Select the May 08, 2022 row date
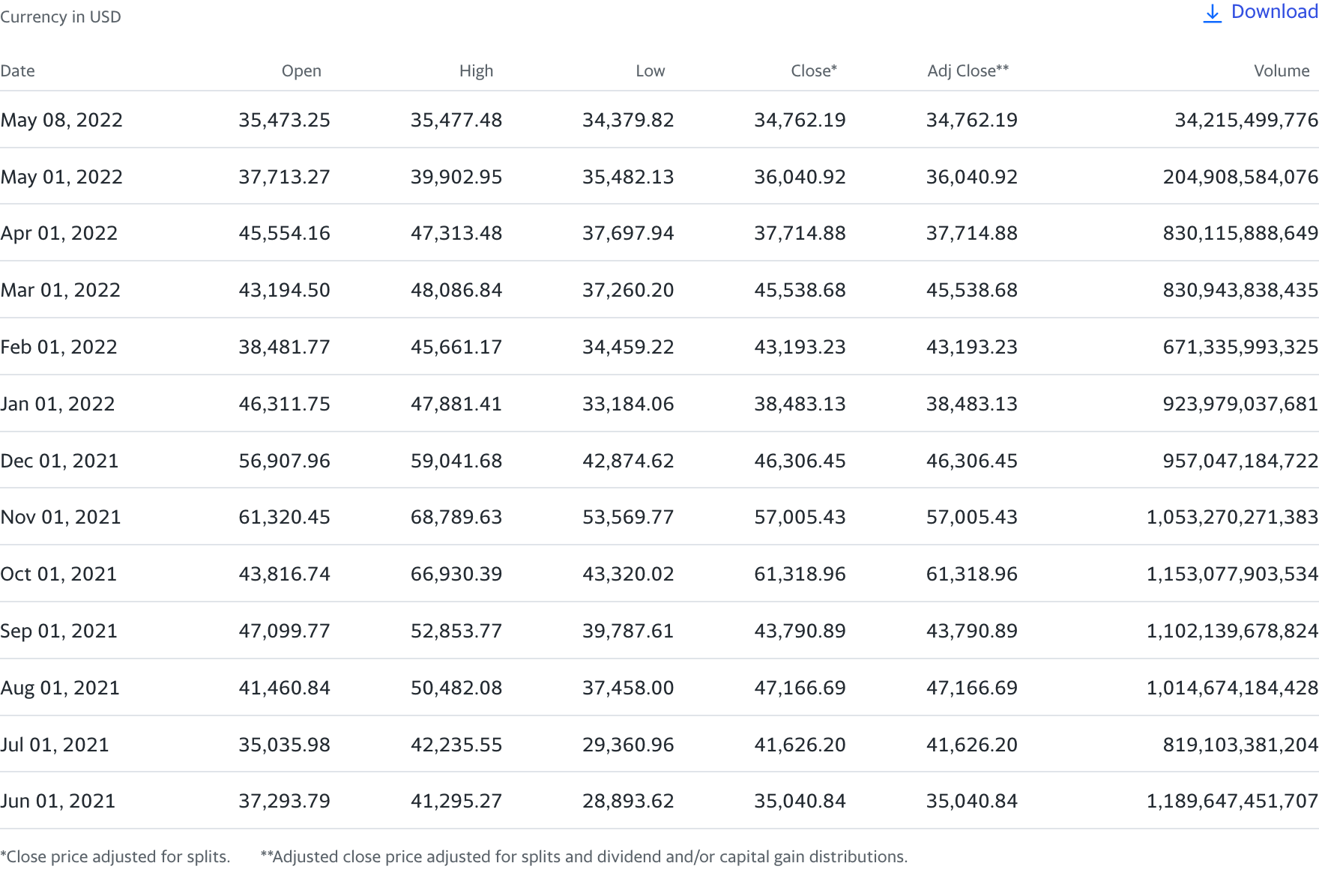 pyautogui.click(x=61, y=121)
